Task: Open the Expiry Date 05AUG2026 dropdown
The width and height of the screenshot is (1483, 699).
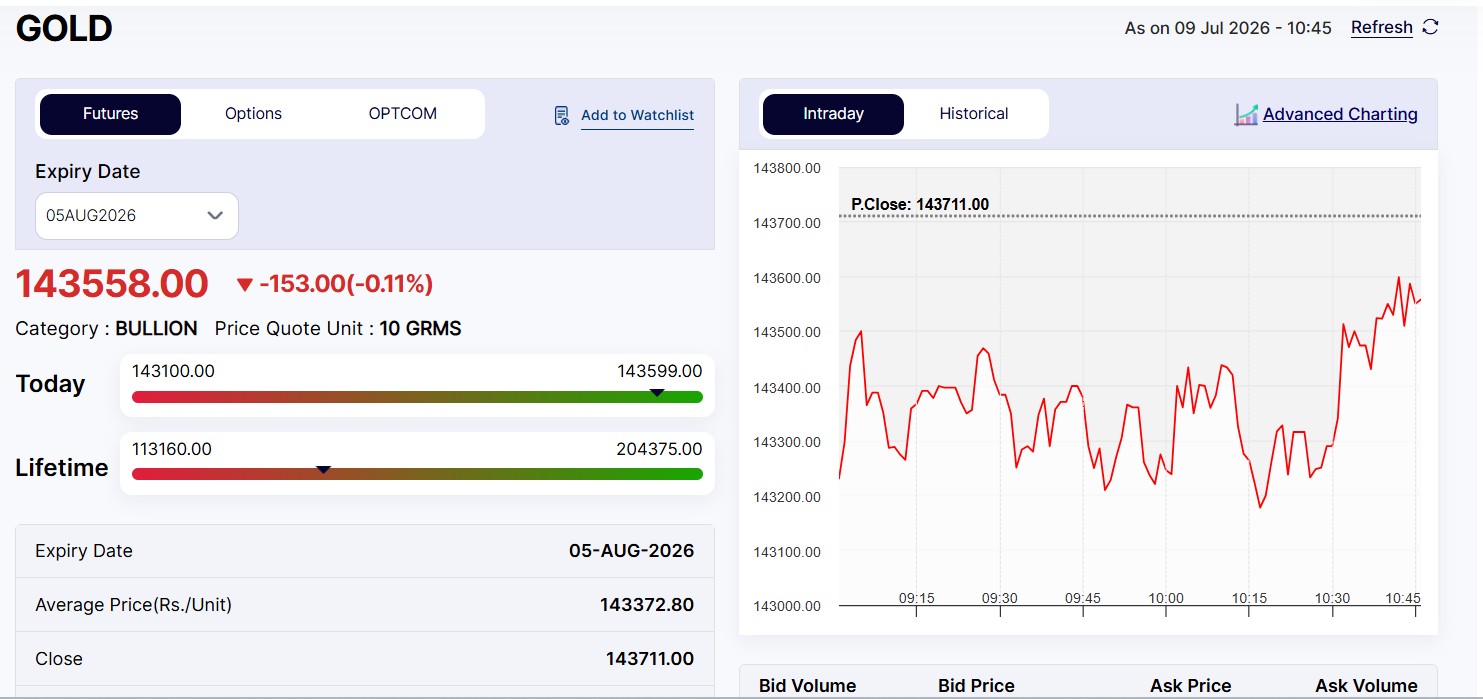Action: (x=137, y=216)
